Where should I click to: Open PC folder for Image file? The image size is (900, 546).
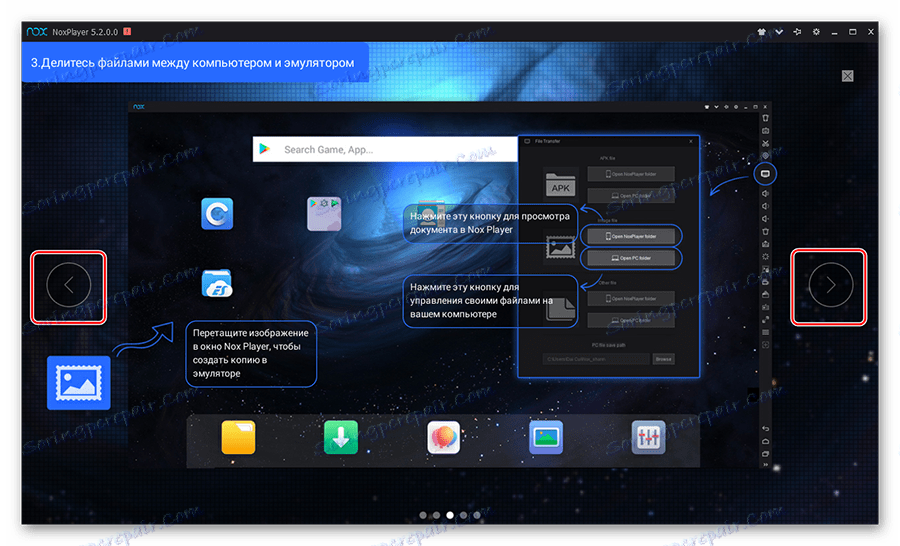[631, 258]
